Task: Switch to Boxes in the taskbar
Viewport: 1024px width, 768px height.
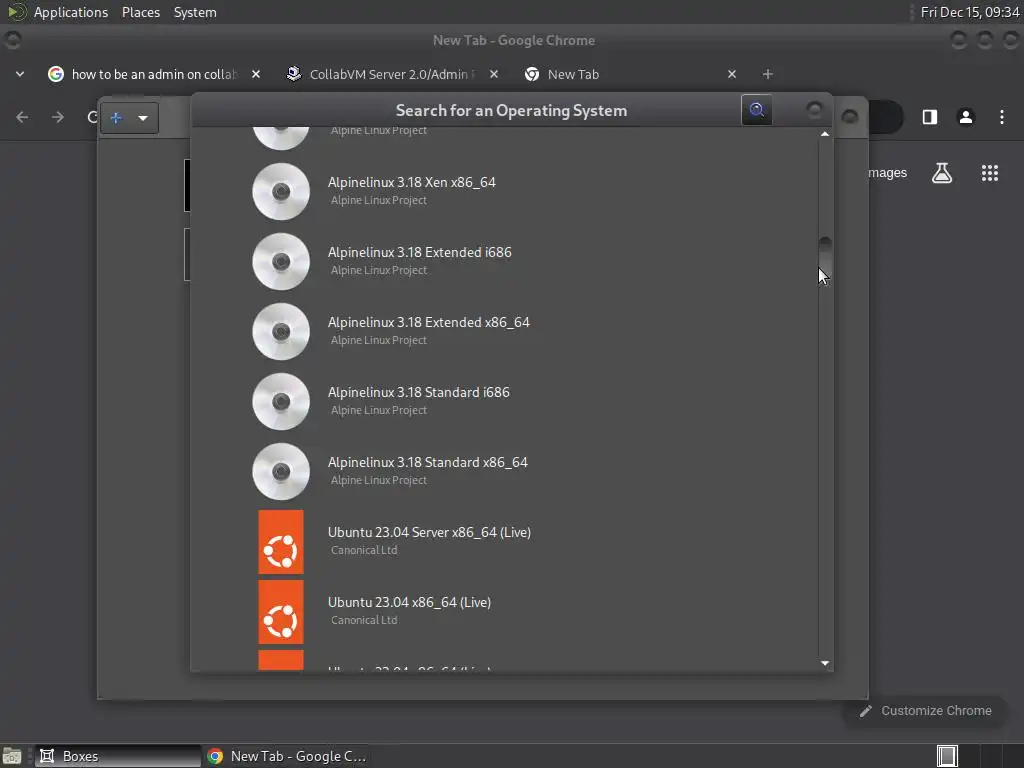Action: pos(118,756)
